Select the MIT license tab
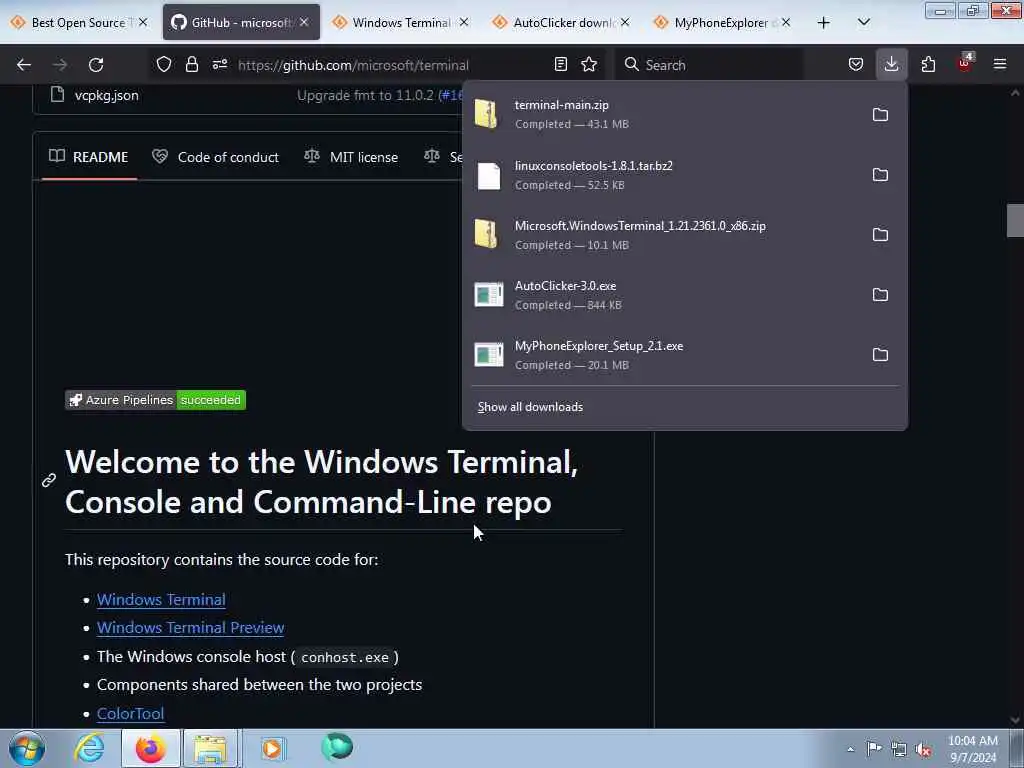Viewport: 1024px width, 768px height. 351,157
